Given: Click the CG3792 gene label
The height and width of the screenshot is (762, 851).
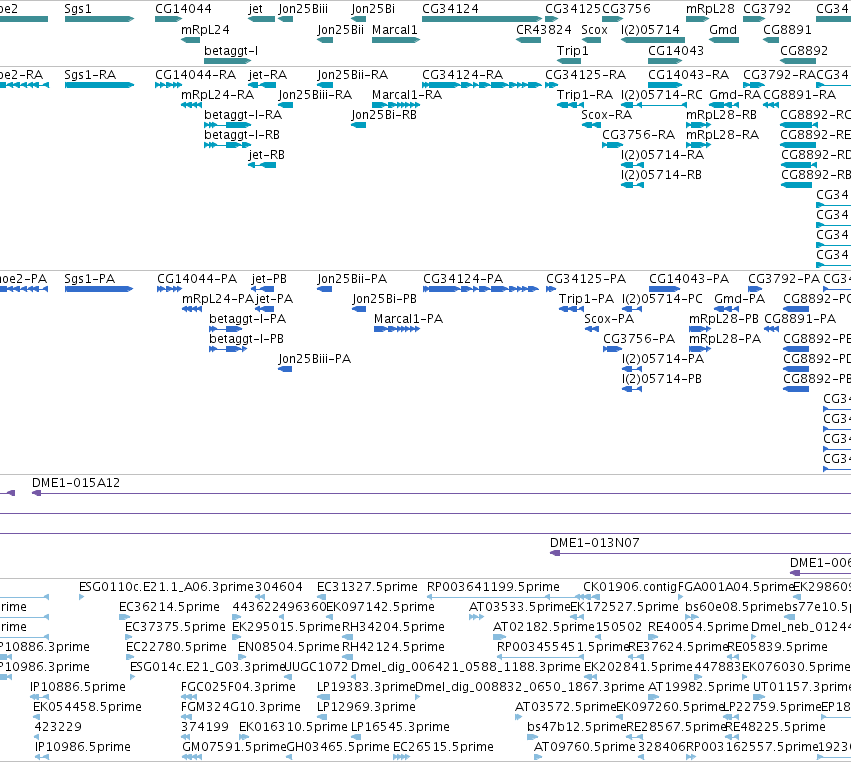Looking at the screenshot, I should click(x=767, y=9).
